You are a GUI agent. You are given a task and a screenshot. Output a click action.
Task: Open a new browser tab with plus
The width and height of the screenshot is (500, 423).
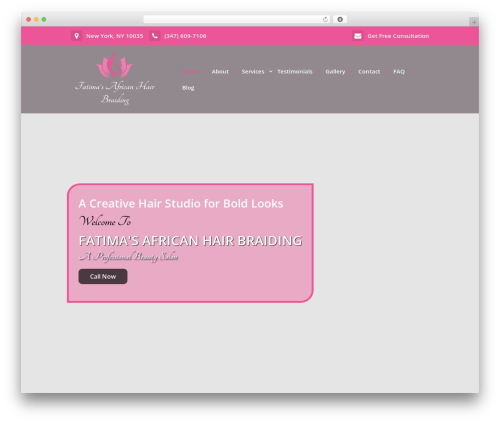click(474, 22)
